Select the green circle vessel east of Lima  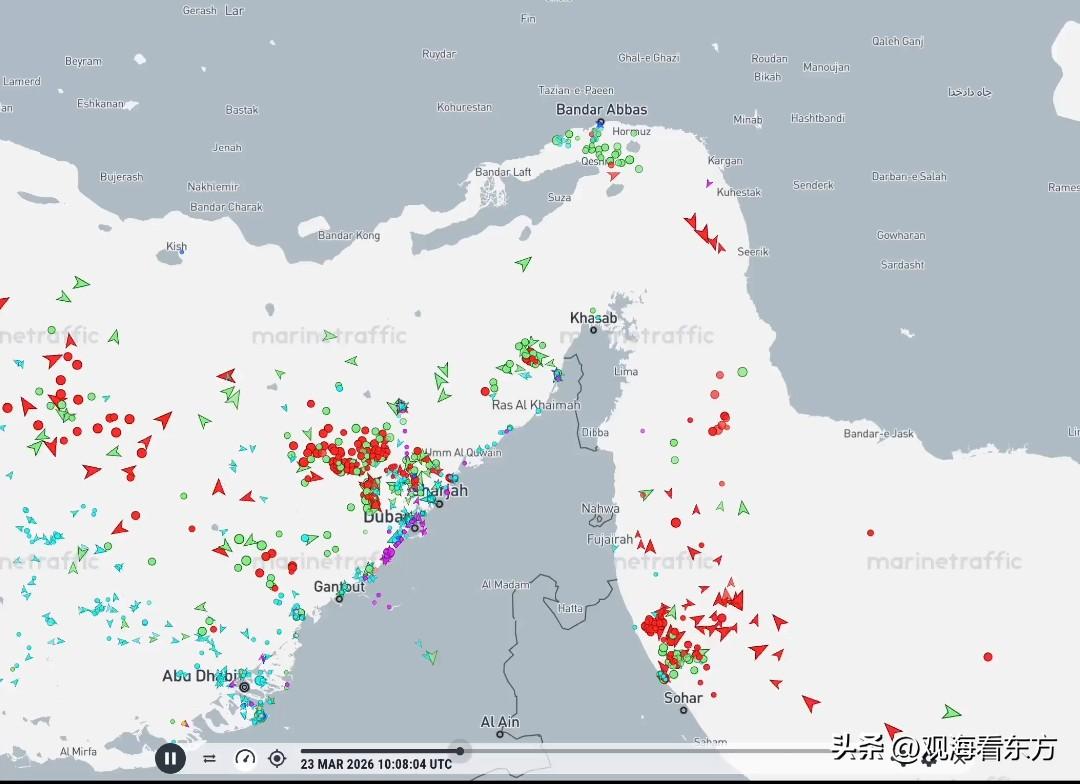click(742, 371)
